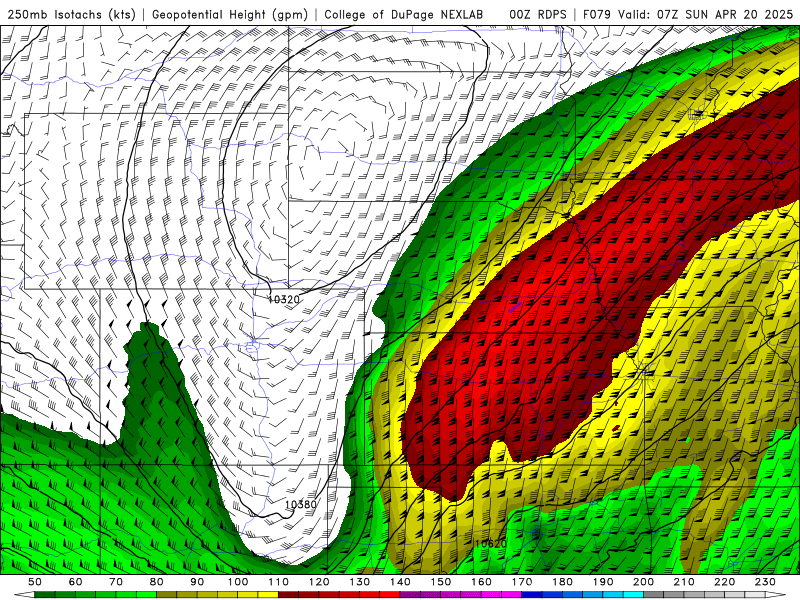Click the 220 value on the color scale

tap(724, 582)
